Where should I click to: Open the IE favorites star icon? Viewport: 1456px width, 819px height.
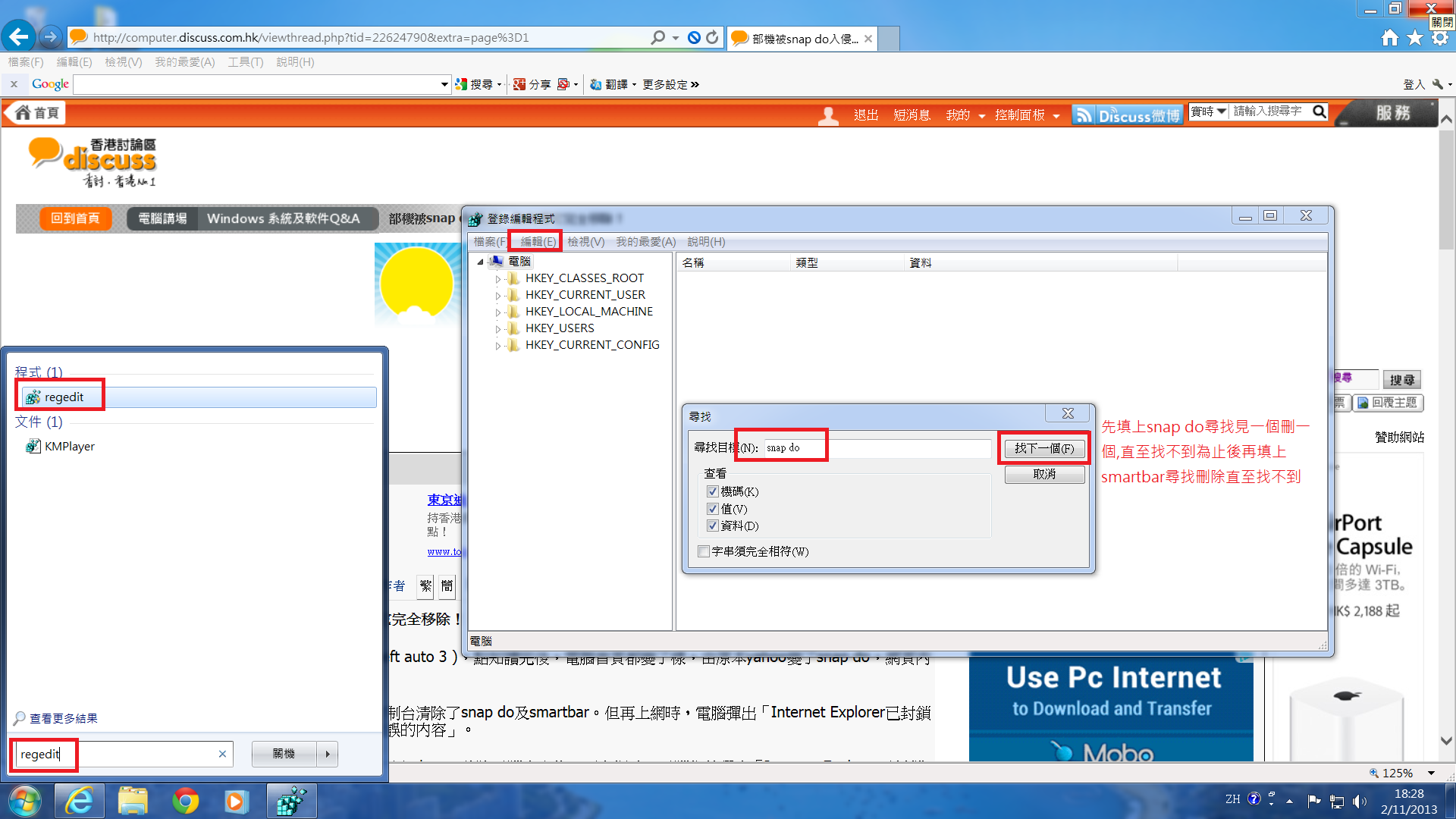pyautogui.click(x=1415, y=38)
